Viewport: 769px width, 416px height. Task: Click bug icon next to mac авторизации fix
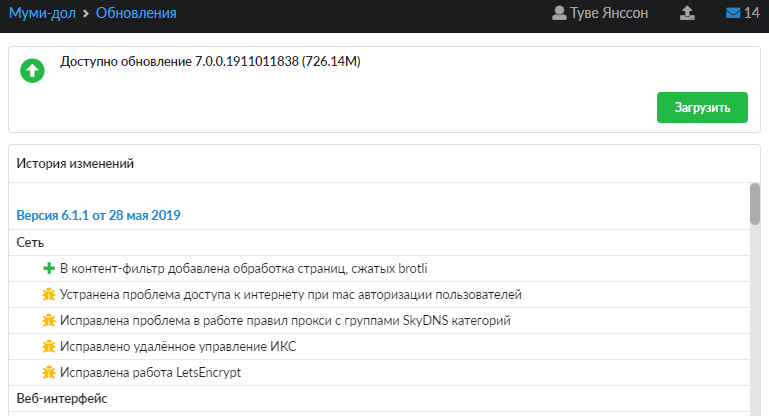(x=48, y=294)
